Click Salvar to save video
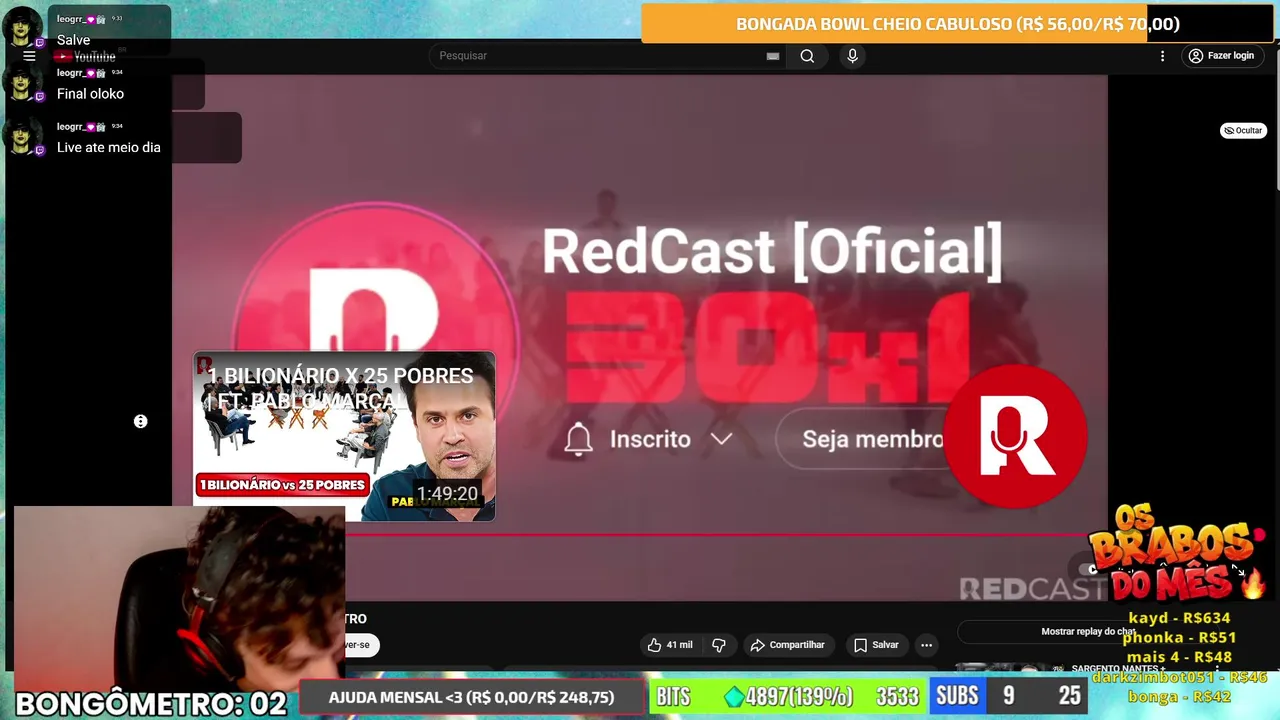 coord(876,645)
